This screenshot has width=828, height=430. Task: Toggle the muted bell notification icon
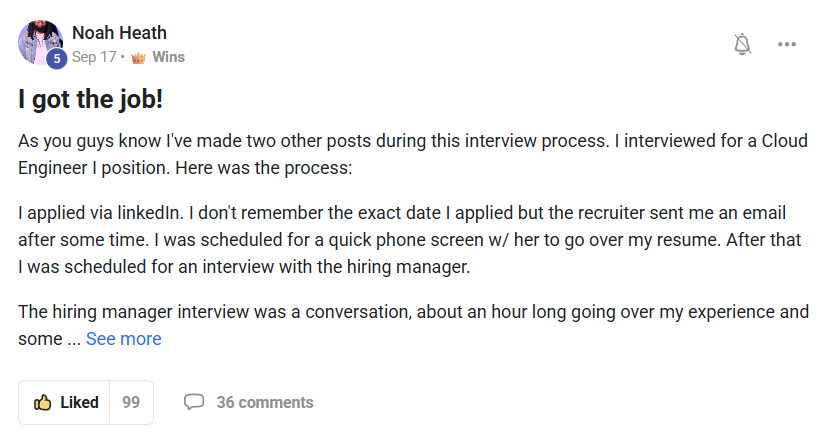pyautogui.click(x=742, y=44)
